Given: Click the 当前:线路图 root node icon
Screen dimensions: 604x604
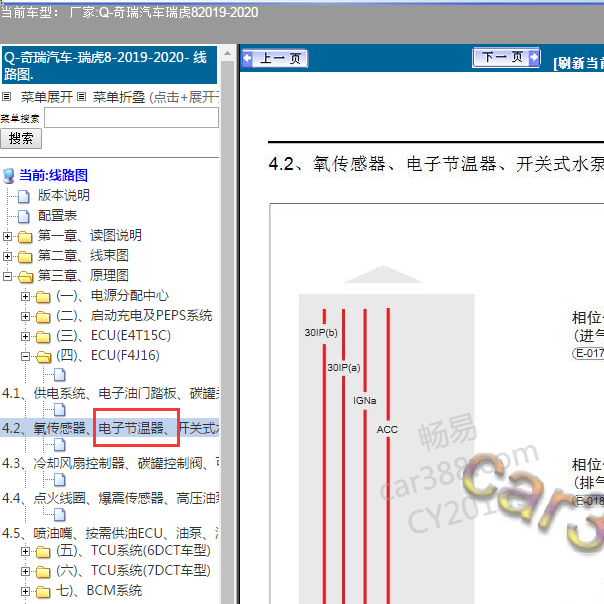Looking at the screenshot, I should coord(8,176).
